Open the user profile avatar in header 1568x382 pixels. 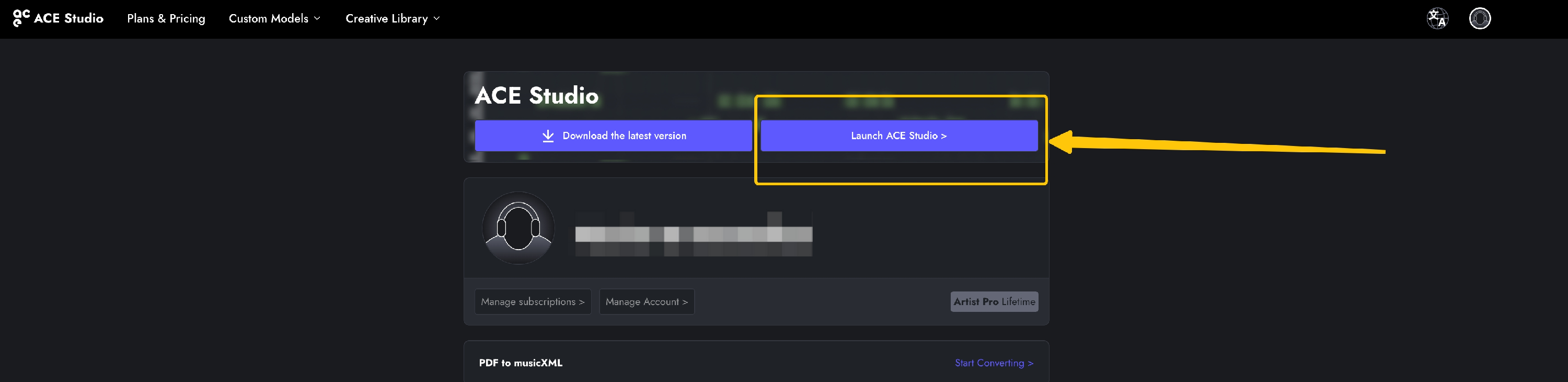click(x=1479, y=18)
